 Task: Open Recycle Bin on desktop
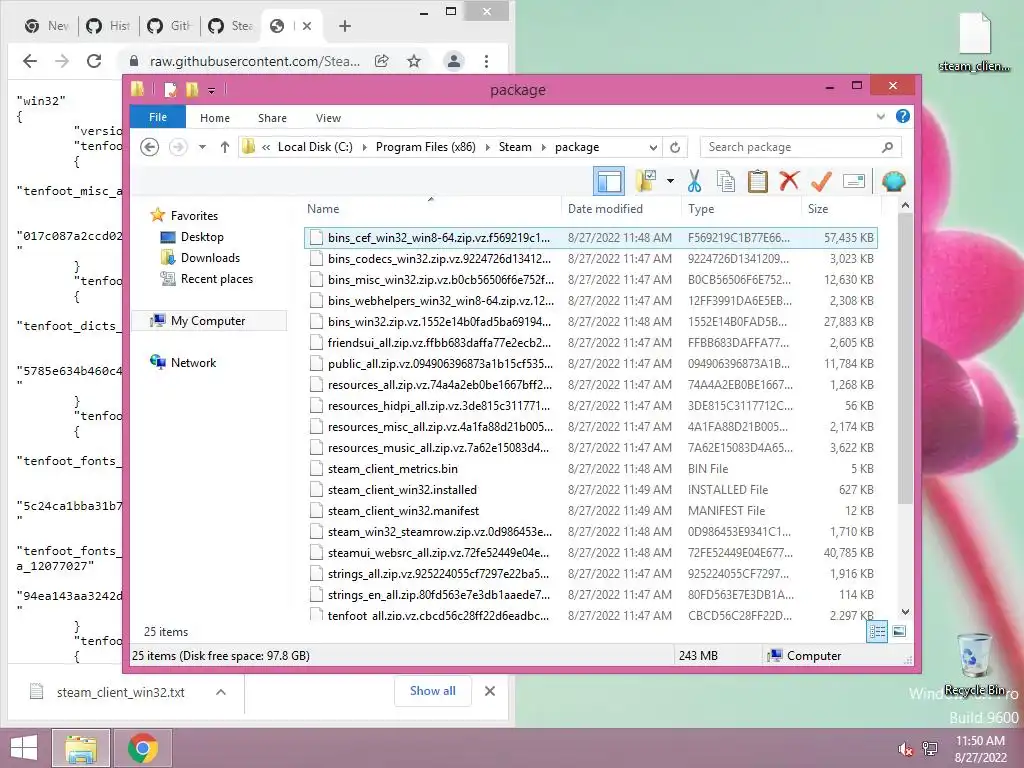[974, 664]
